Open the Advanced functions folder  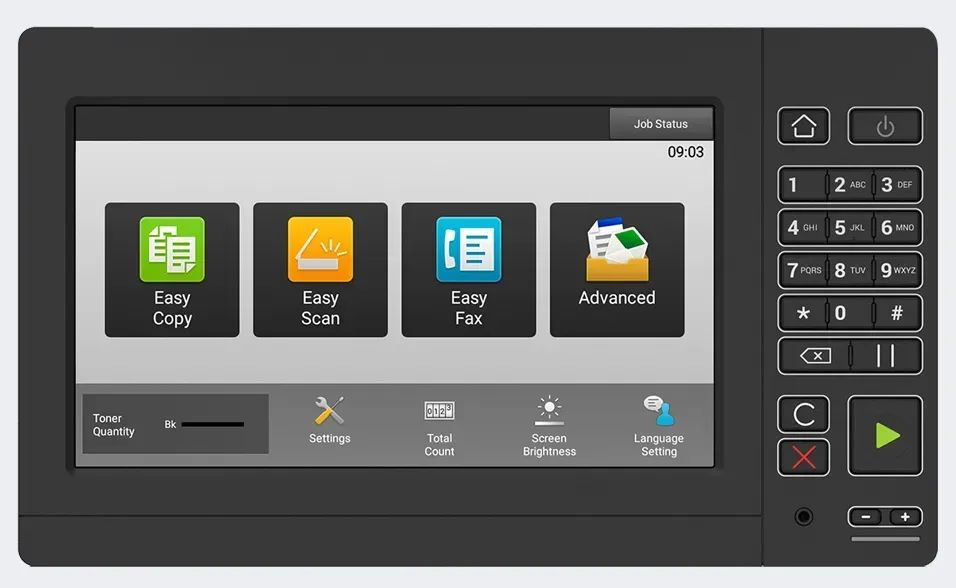click(616, 269)
